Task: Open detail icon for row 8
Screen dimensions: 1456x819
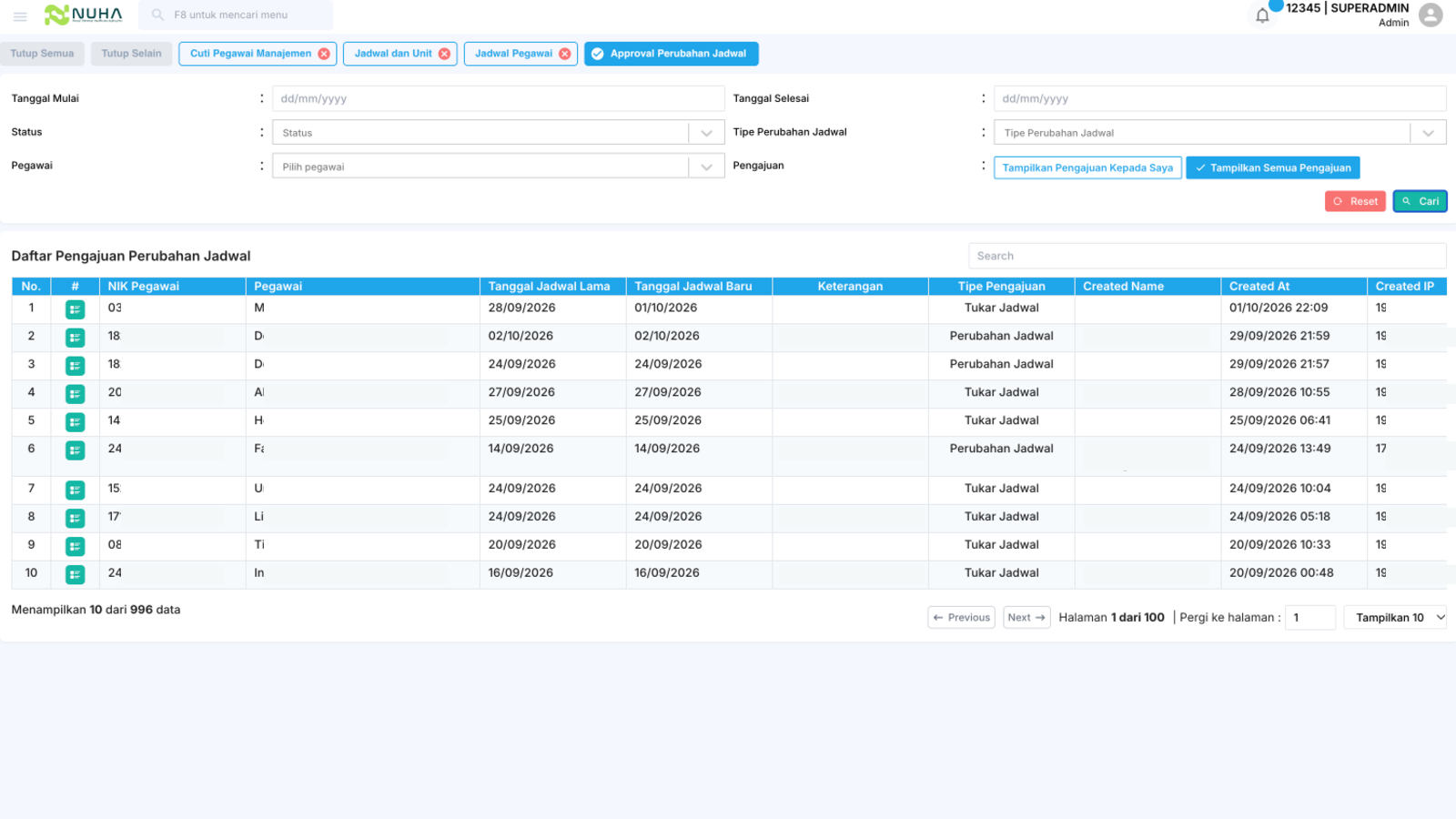Action: click(x=75, y=519)
